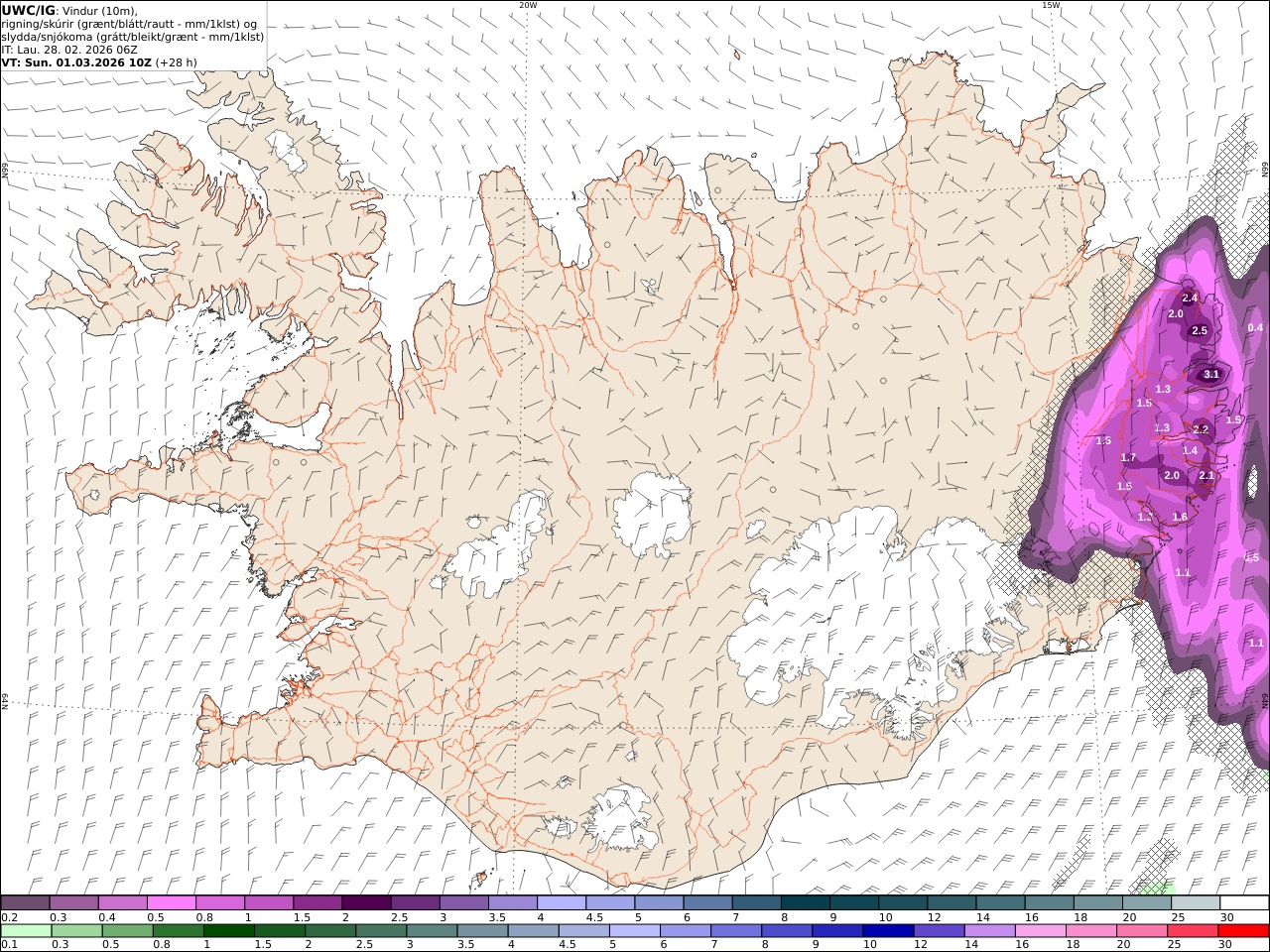Click the Hofsjökull glacier in central Iceland
Screen dimensions: 1270x952
(652, 512)
